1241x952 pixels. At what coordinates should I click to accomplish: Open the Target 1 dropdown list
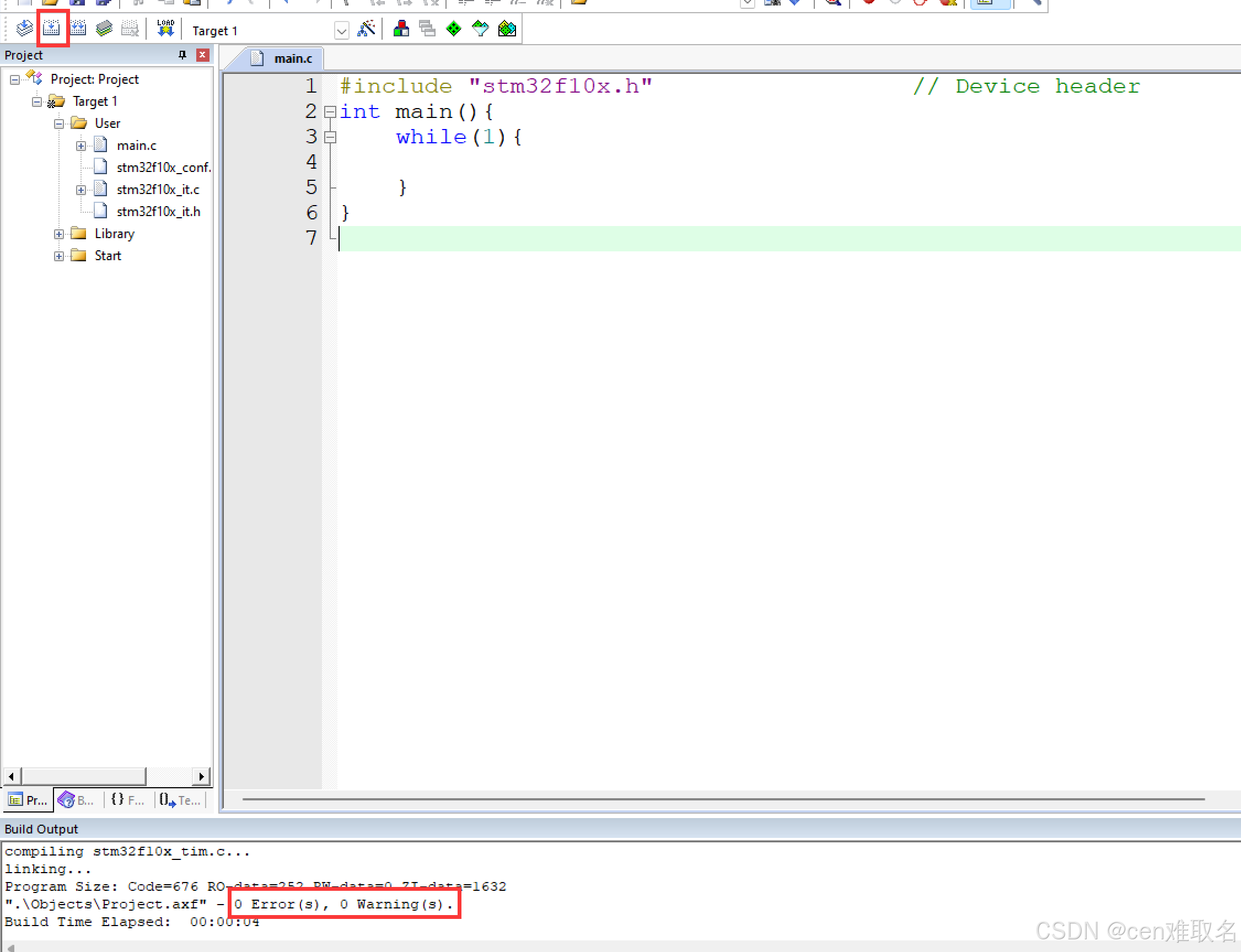click(x=341, y=31)
